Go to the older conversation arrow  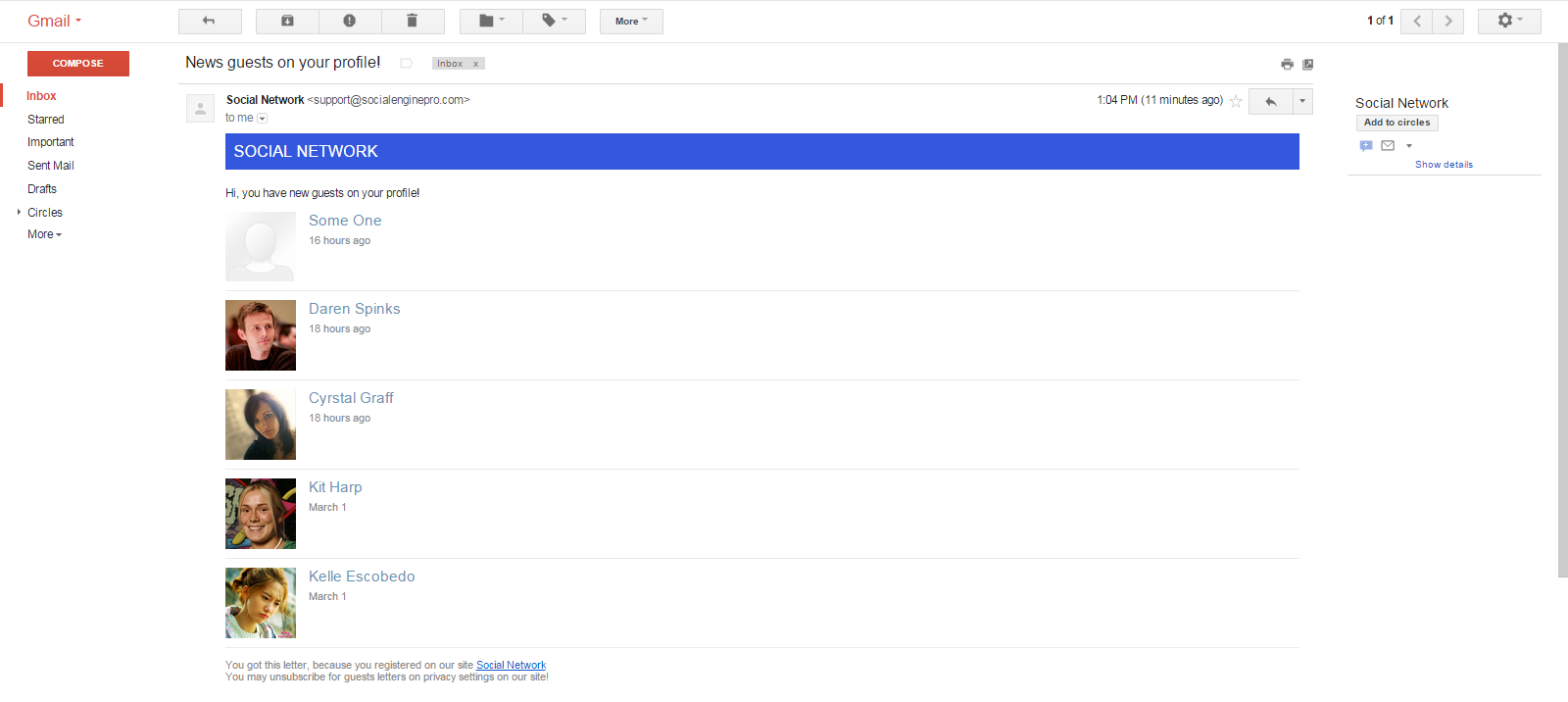click(1448, 21)
